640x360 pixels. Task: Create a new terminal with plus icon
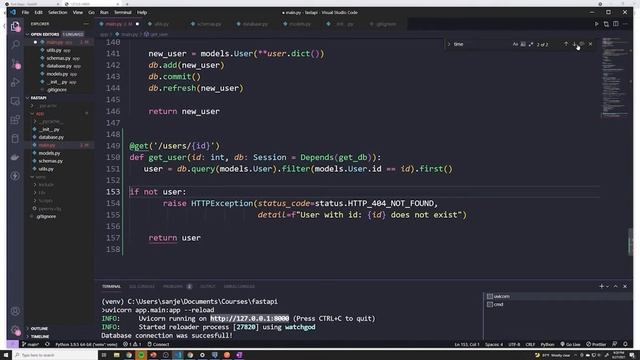[x=601, y=287]
